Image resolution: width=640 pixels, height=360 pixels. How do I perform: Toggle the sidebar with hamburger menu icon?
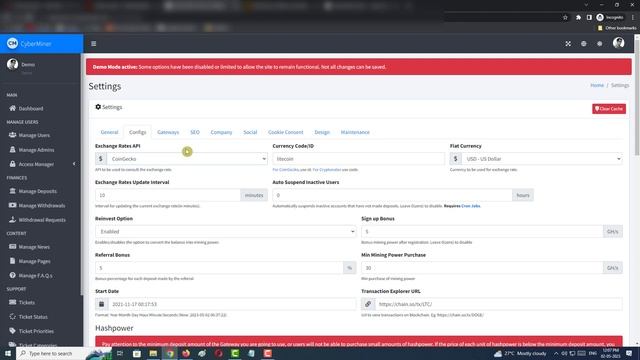[x=93, y=44]
